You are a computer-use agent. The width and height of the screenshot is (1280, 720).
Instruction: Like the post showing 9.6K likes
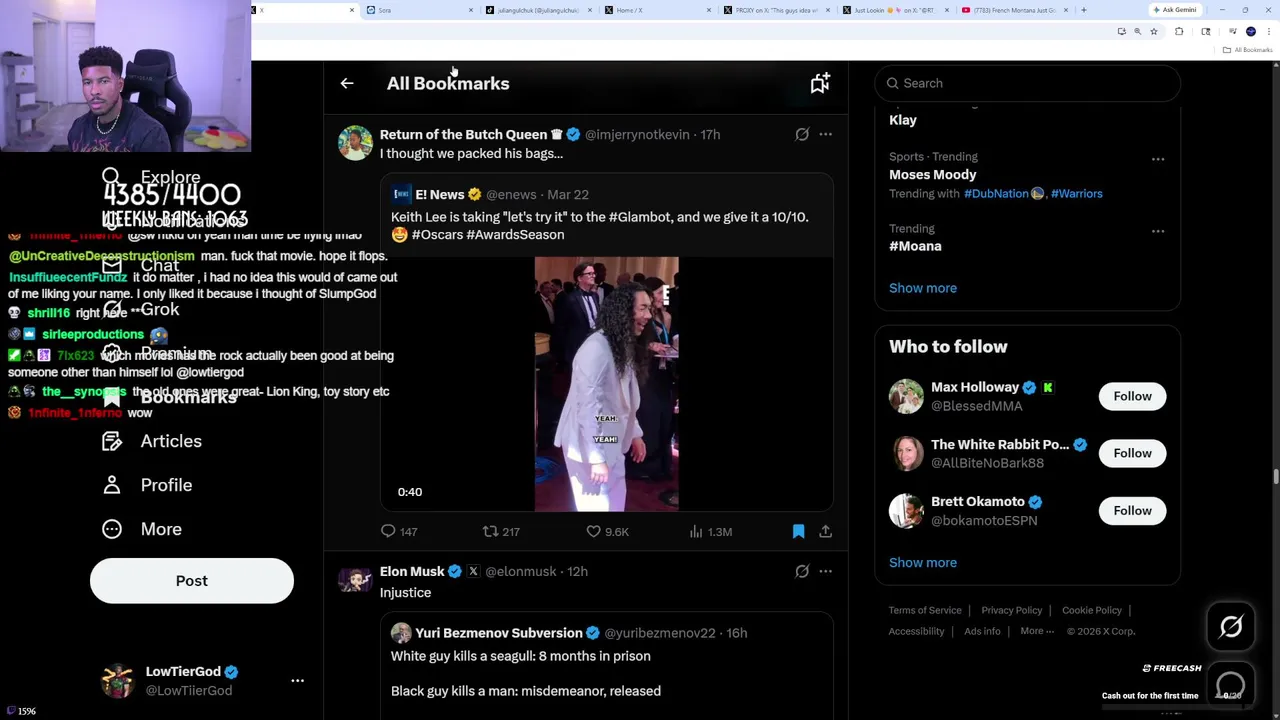click(608, 532)
